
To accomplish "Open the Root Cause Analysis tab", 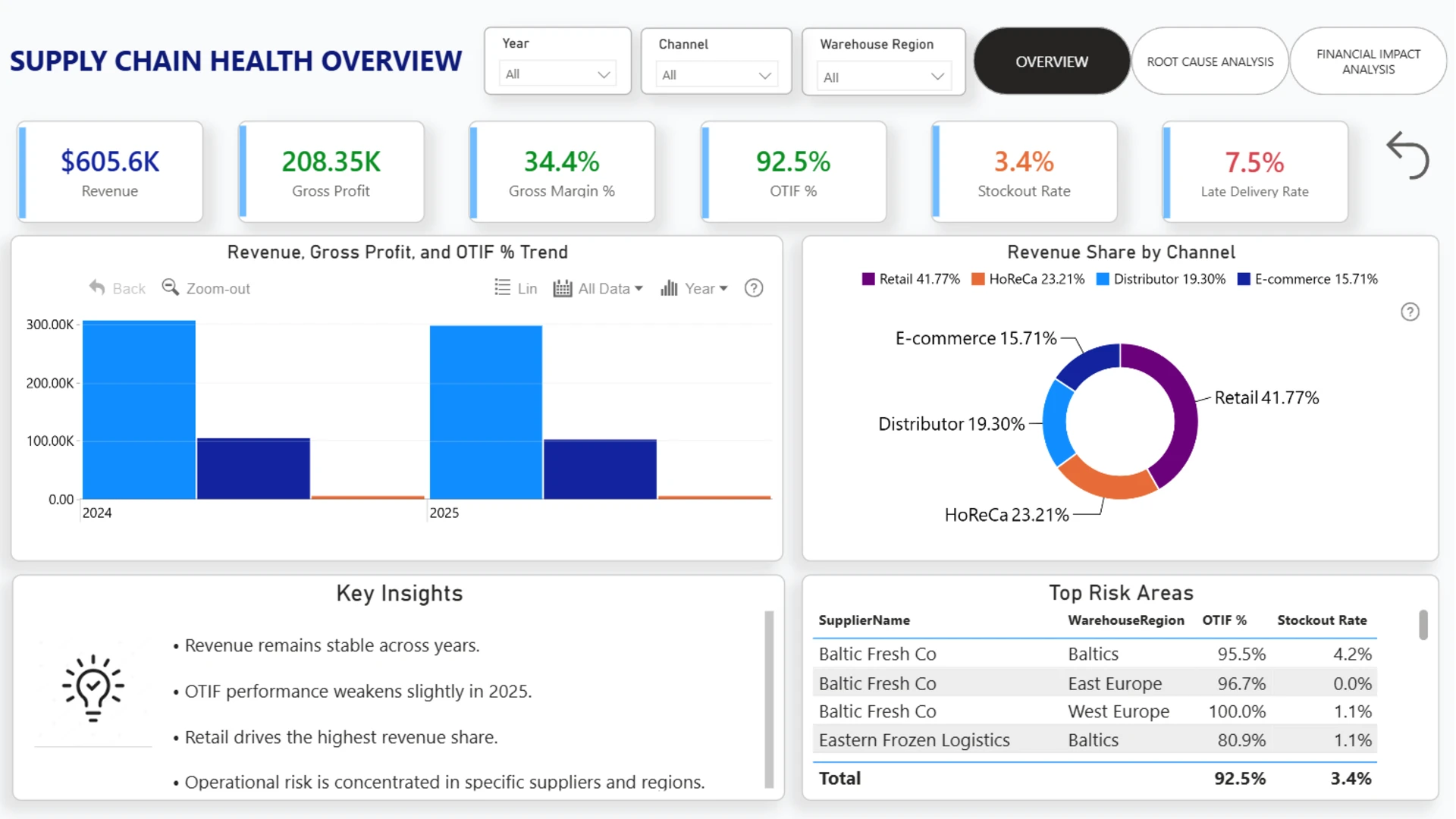I will 1210,61.
